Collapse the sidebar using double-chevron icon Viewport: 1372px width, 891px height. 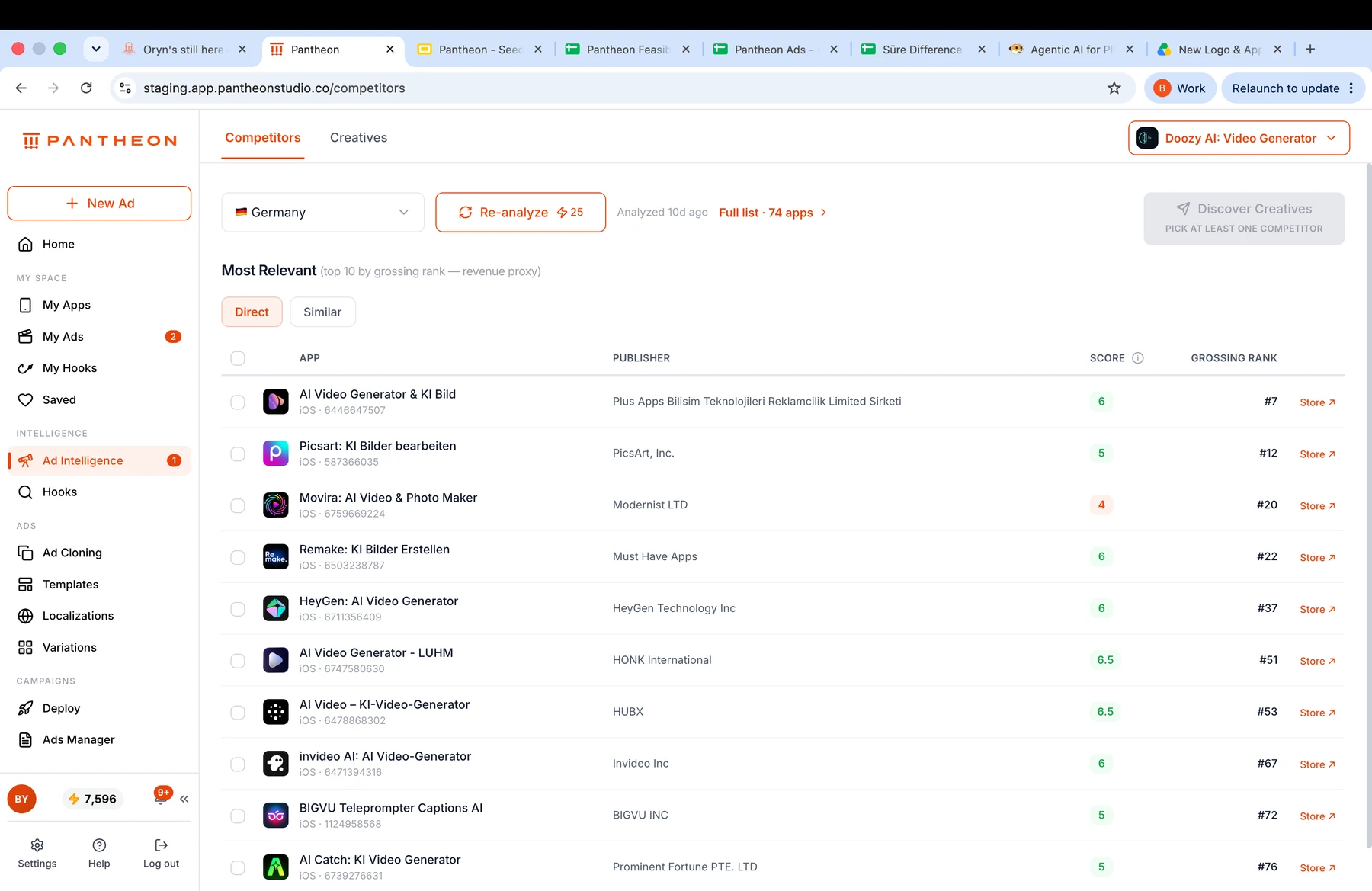pyautogui.click(x=184, y=799)
